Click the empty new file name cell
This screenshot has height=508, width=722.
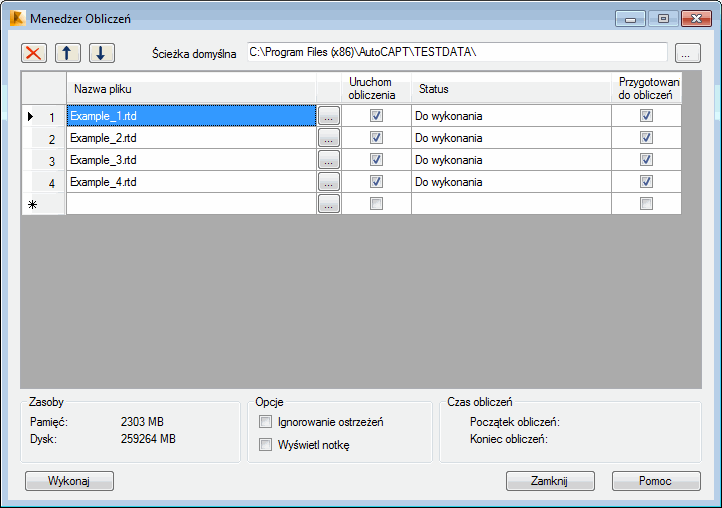tap(192, 204)
